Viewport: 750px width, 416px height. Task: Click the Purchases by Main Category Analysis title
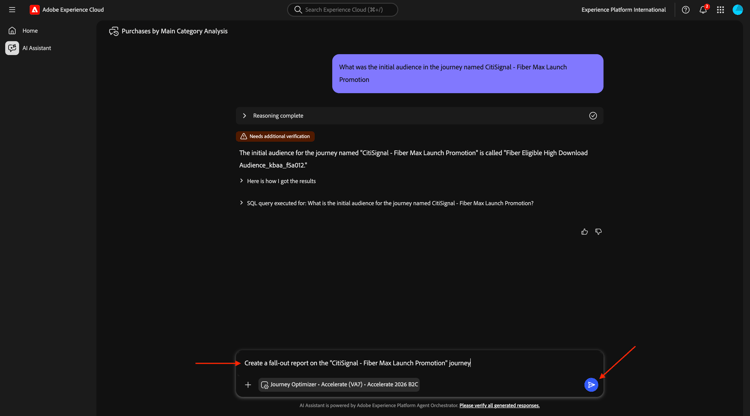tap(174, 31)
